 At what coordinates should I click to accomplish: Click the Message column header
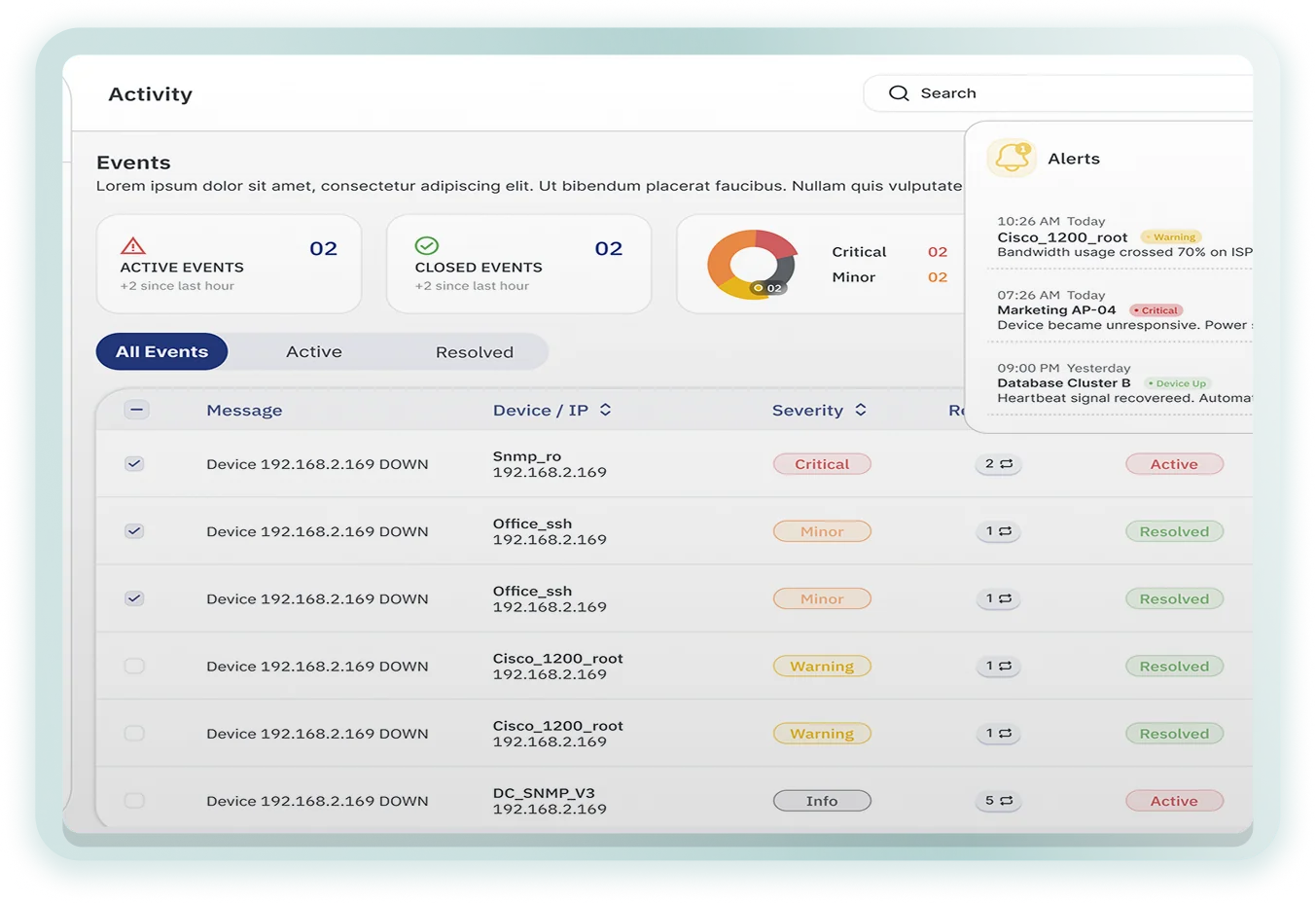pos(244,411)
